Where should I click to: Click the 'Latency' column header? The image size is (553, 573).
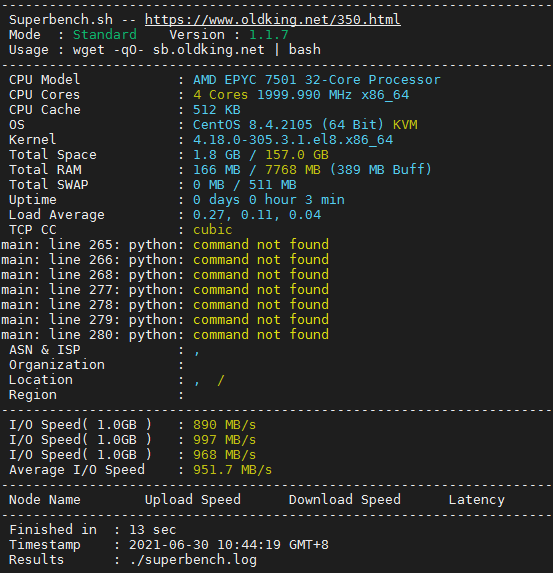[477, 500]
